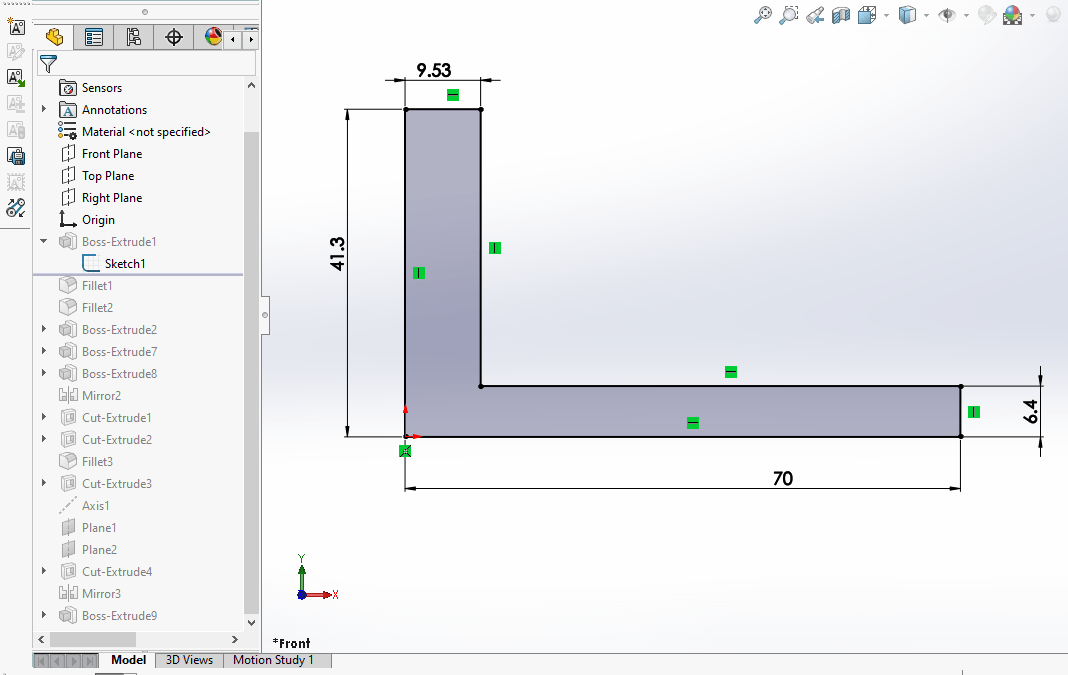Switch to the Motion Study 1 tab

(274, 660)
